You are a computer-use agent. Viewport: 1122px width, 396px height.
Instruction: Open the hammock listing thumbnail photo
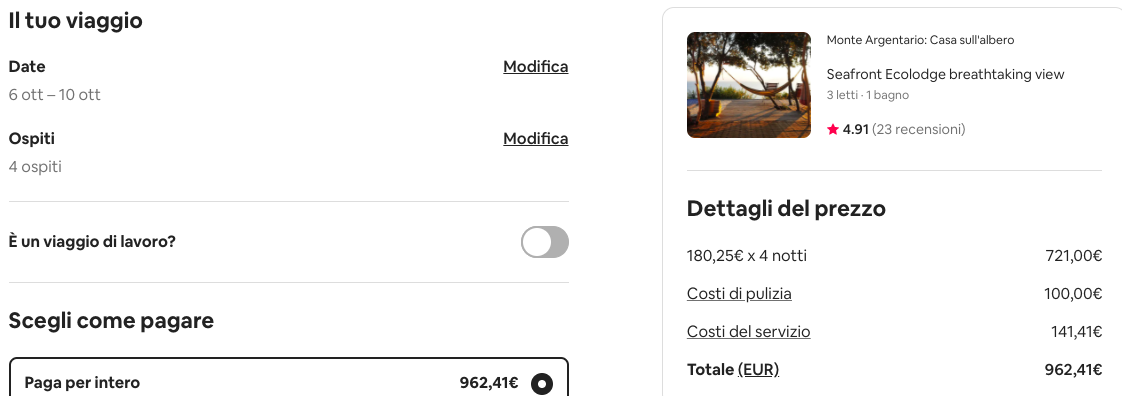click(748, 84)
